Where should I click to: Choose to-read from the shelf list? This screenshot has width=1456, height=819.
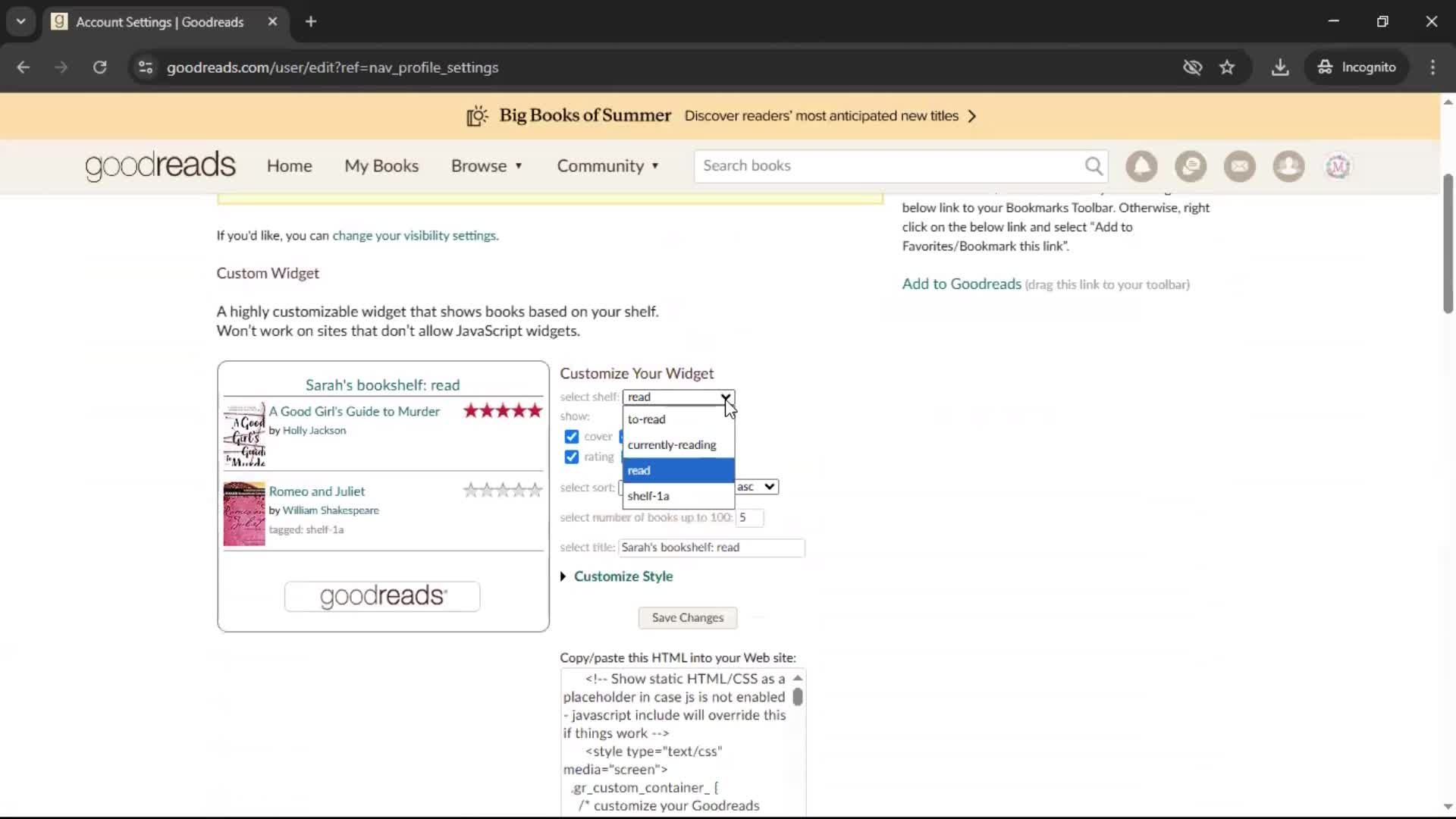point(679,419)
